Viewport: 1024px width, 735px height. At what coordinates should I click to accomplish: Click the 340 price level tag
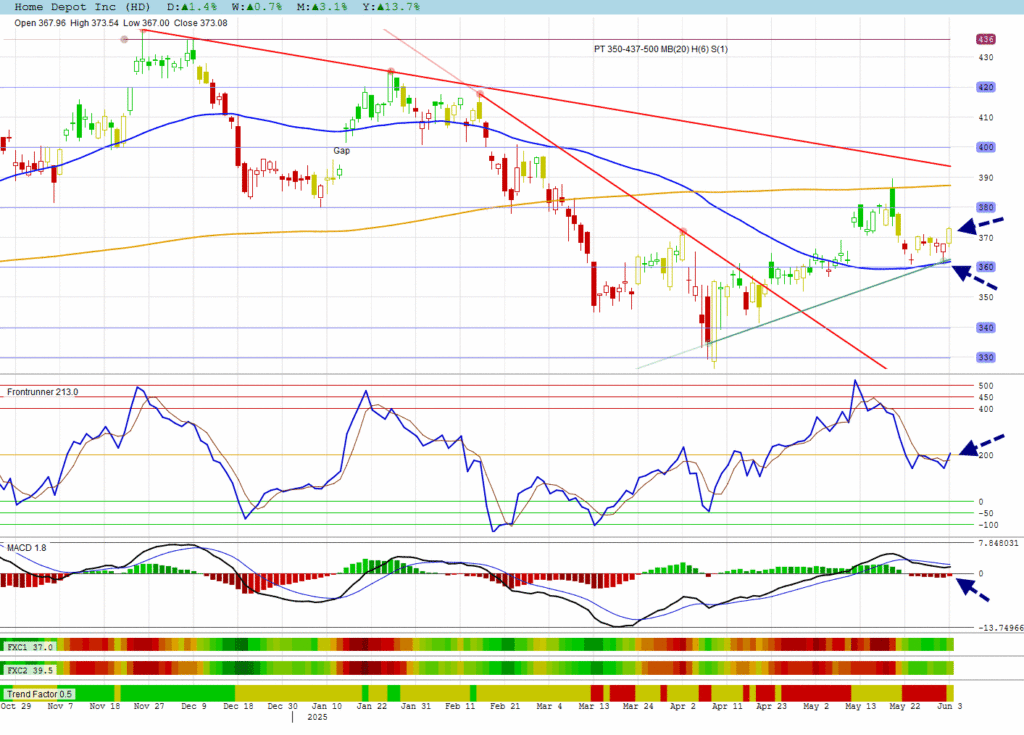point(985,327)
